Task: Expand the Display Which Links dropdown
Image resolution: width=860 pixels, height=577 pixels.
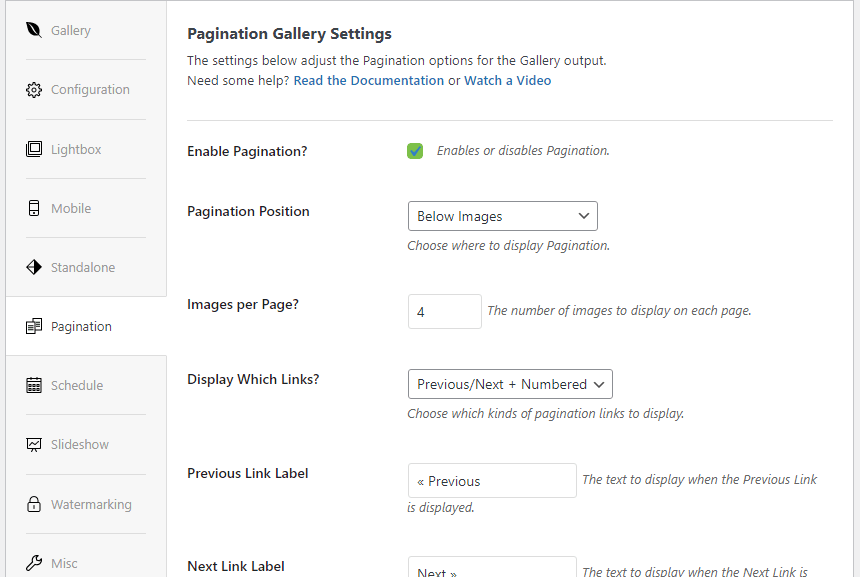Action: click(x=510, y=383)
